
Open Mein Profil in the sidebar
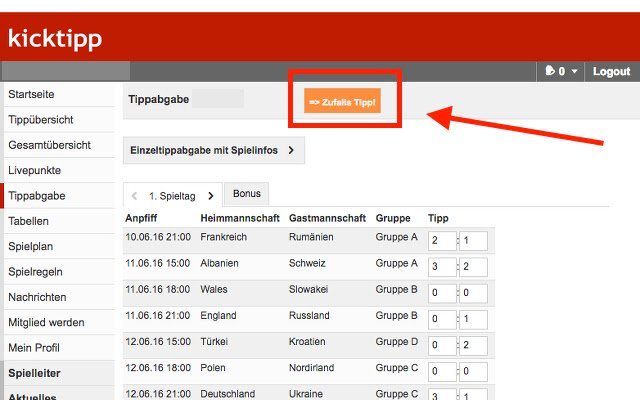(59, 347)
